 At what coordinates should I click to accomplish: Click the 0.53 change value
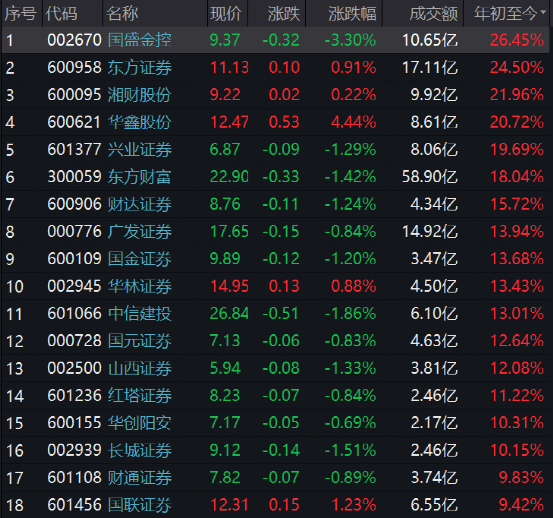284,122
